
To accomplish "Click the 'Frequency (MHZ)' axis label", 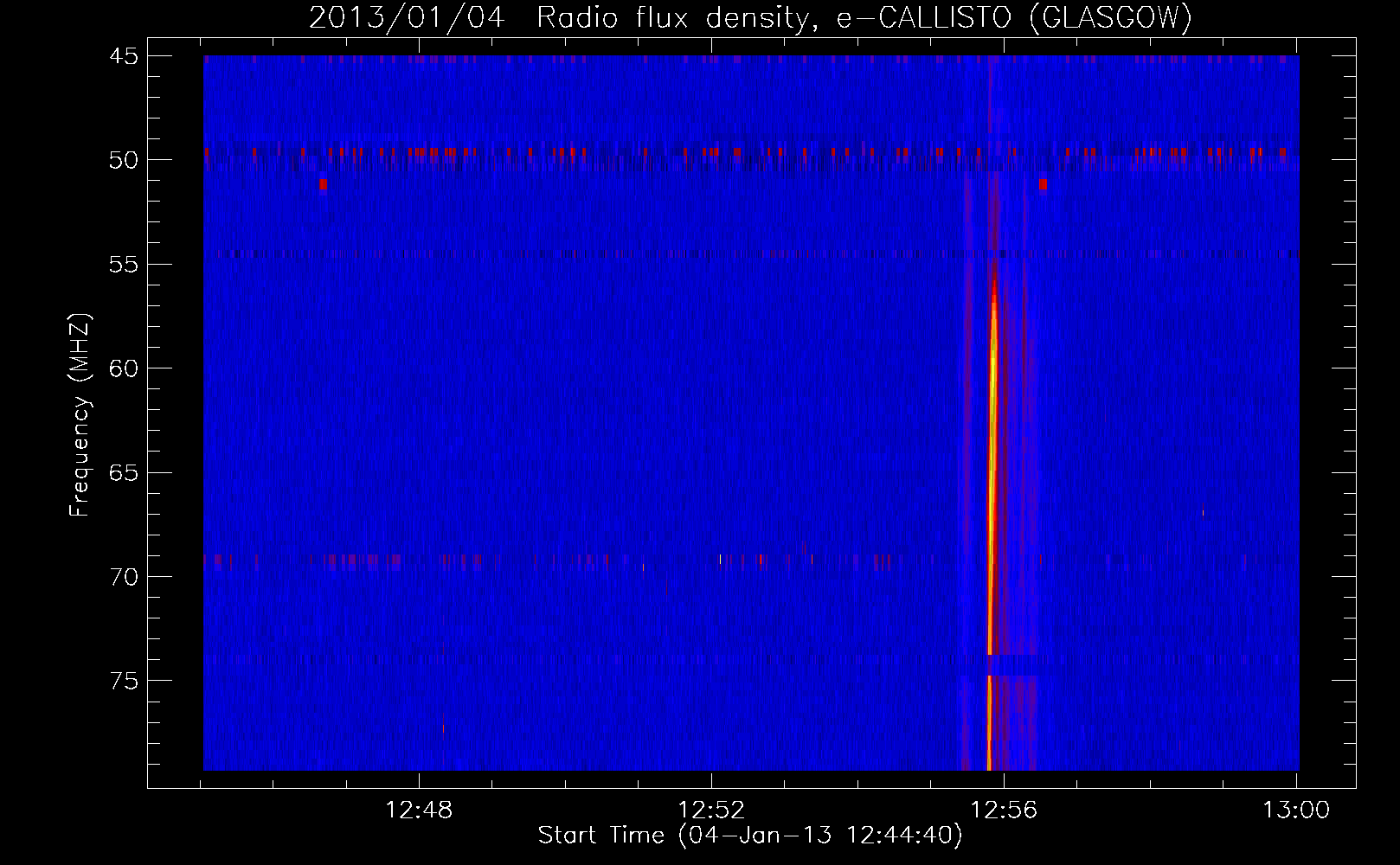I will (79, 415).
